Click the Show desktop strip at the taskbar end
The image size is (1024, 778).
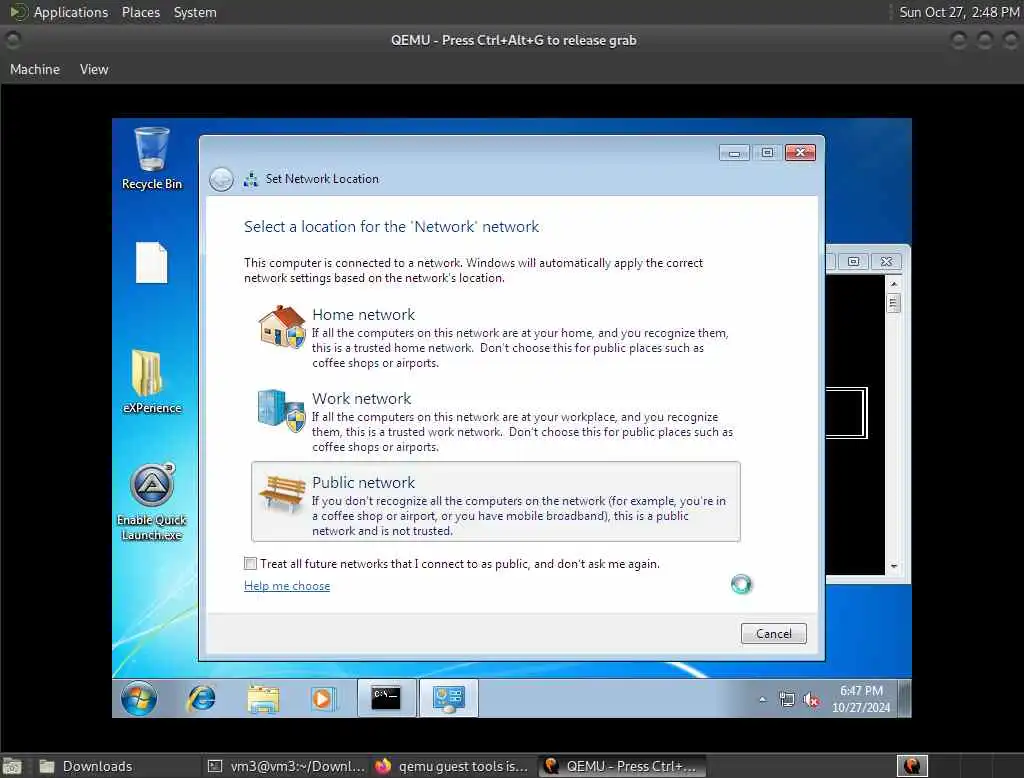905,698
